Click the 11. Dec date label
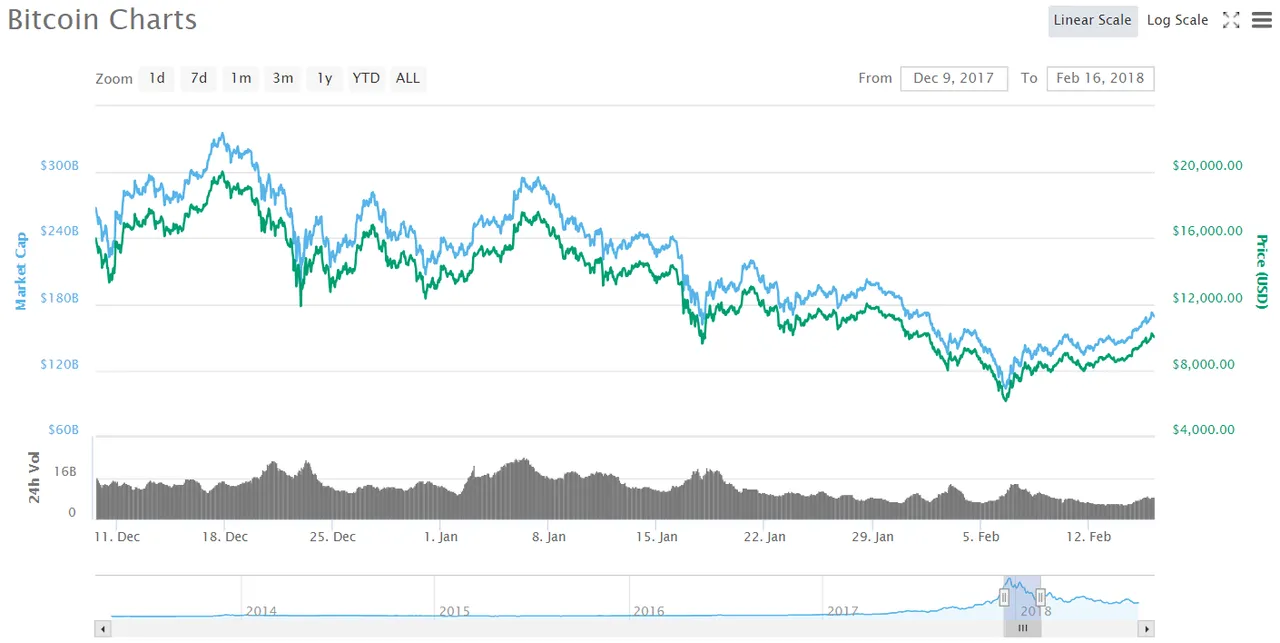The image size is (1280, 643). (116, 536)
